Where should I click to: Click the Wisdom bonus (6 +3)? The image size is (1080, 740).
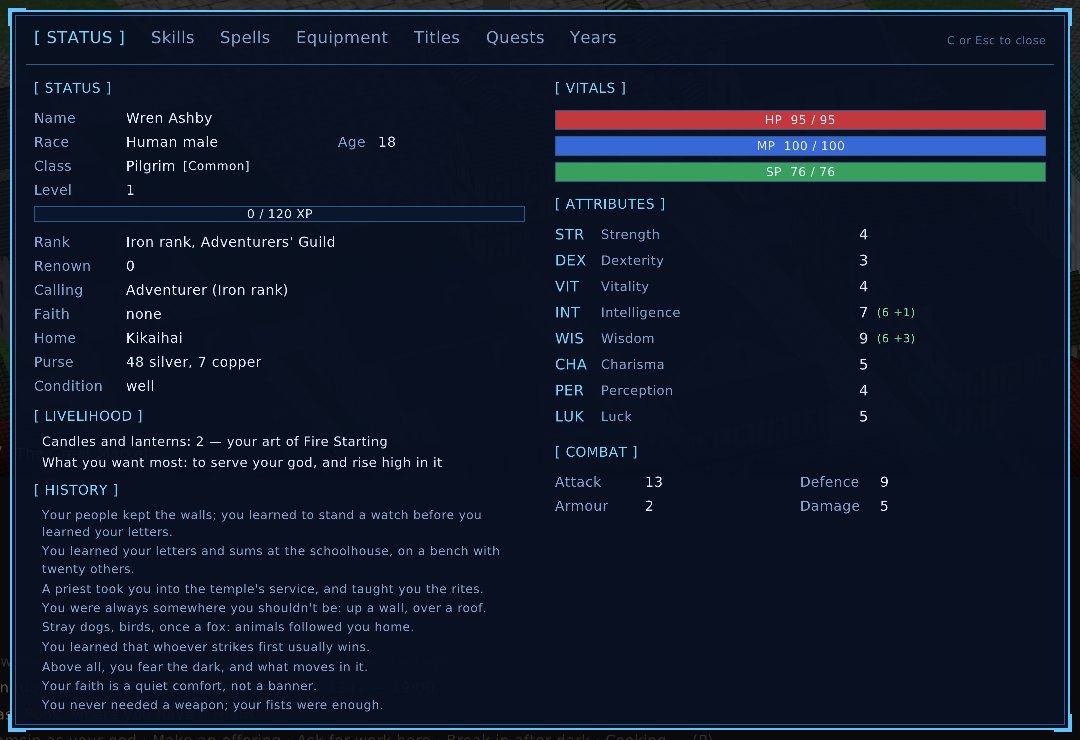[895, 339]
